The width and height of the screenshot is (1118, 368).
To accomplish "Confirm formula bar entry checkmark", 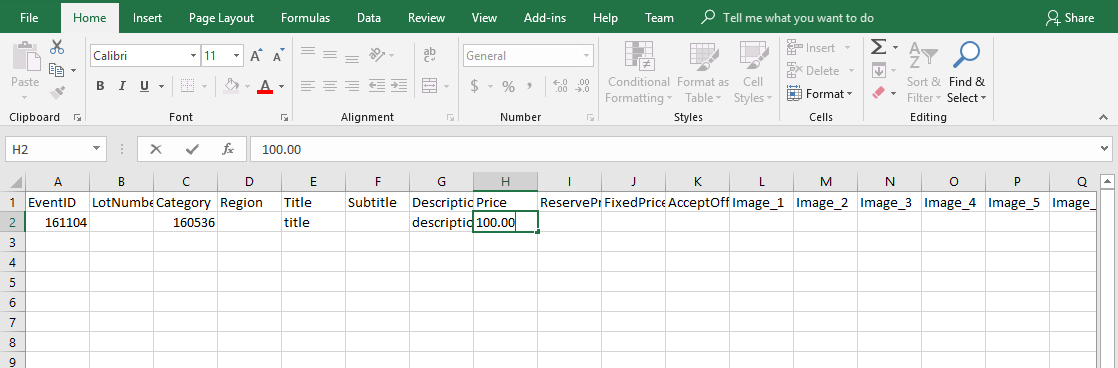I will coord(192,149).
